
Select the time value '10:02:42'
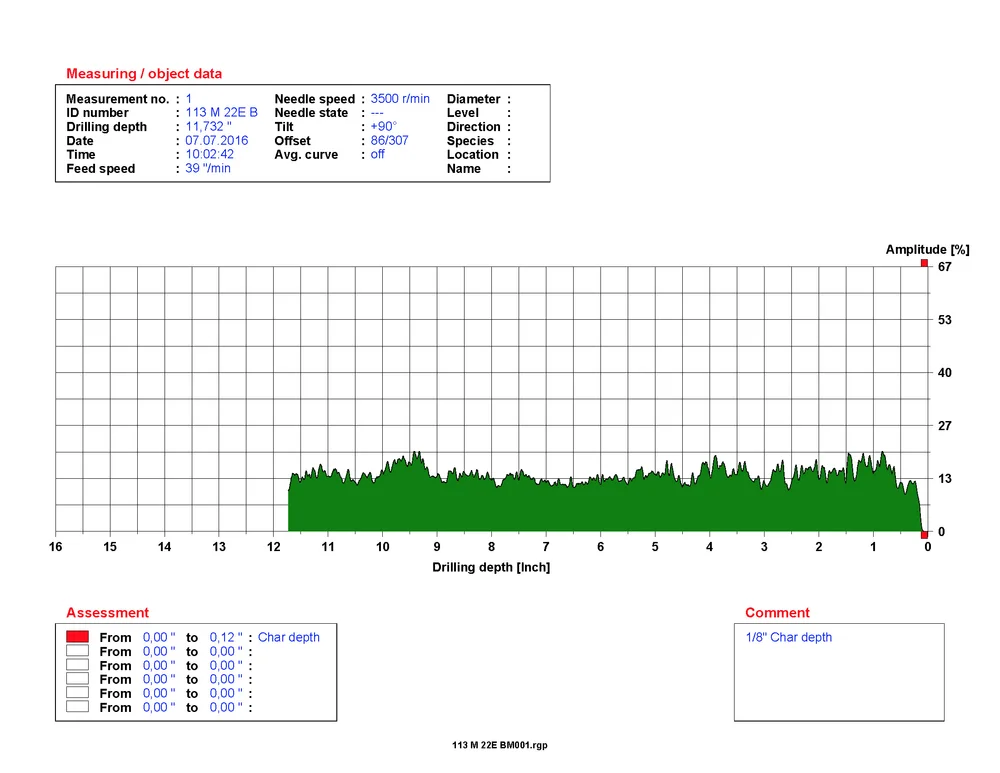210,154
